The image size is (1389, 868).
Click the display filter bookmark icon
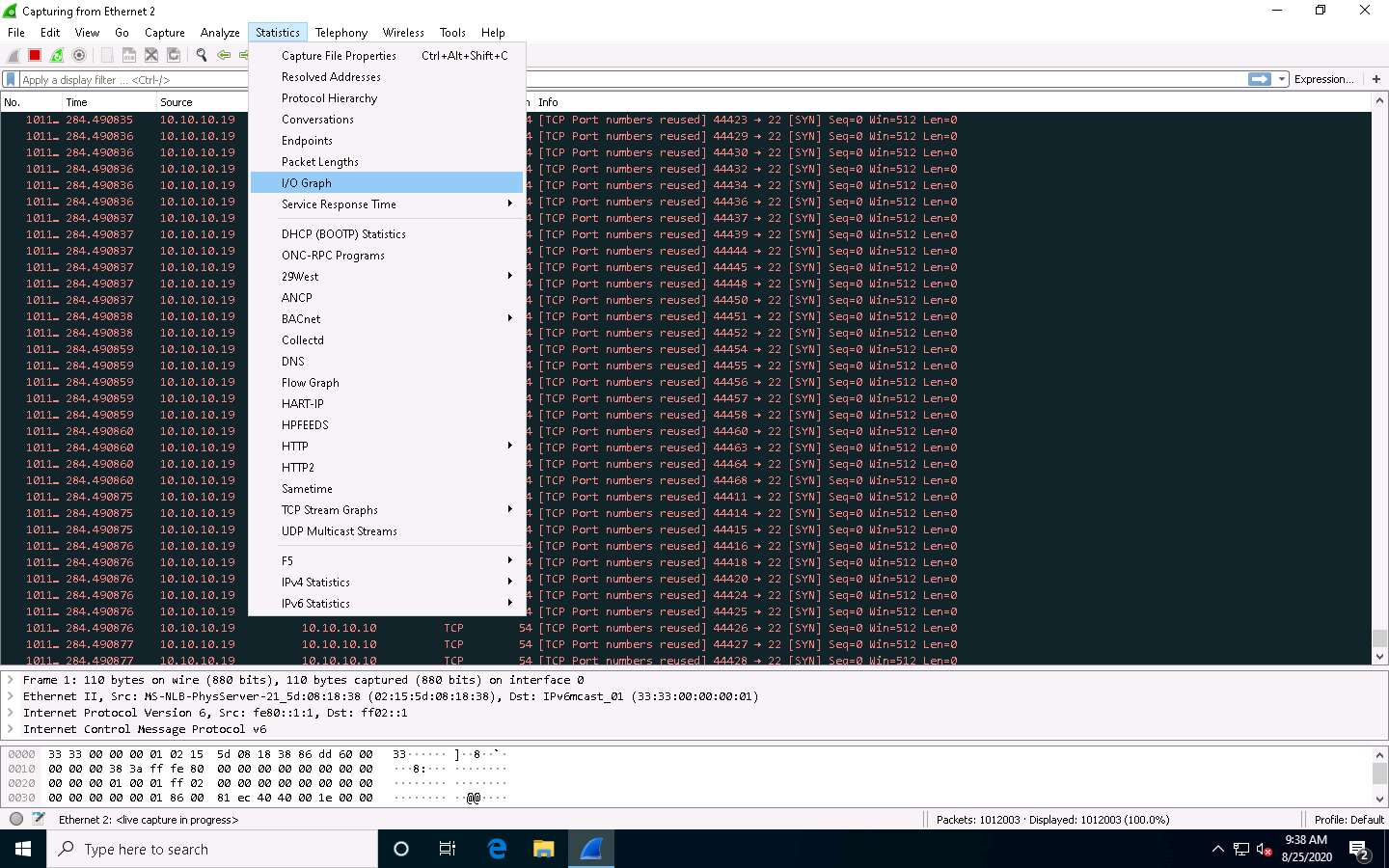coord(11,79)
